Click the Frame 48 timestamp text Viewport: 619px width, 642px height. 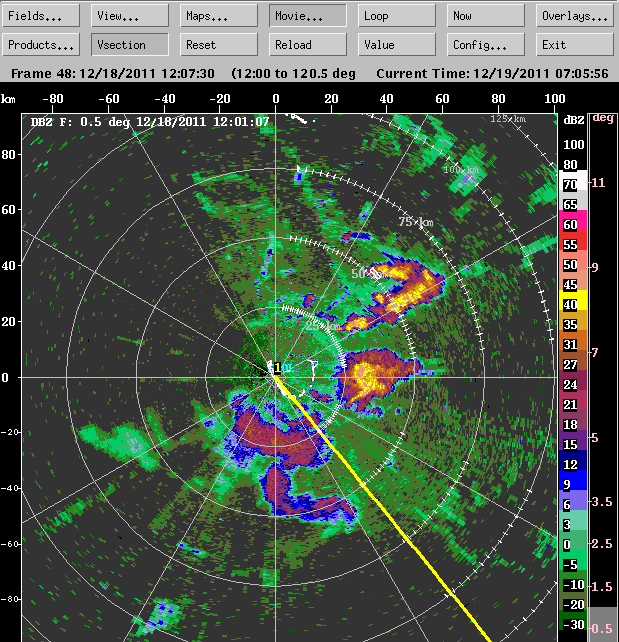click(113, 74)
